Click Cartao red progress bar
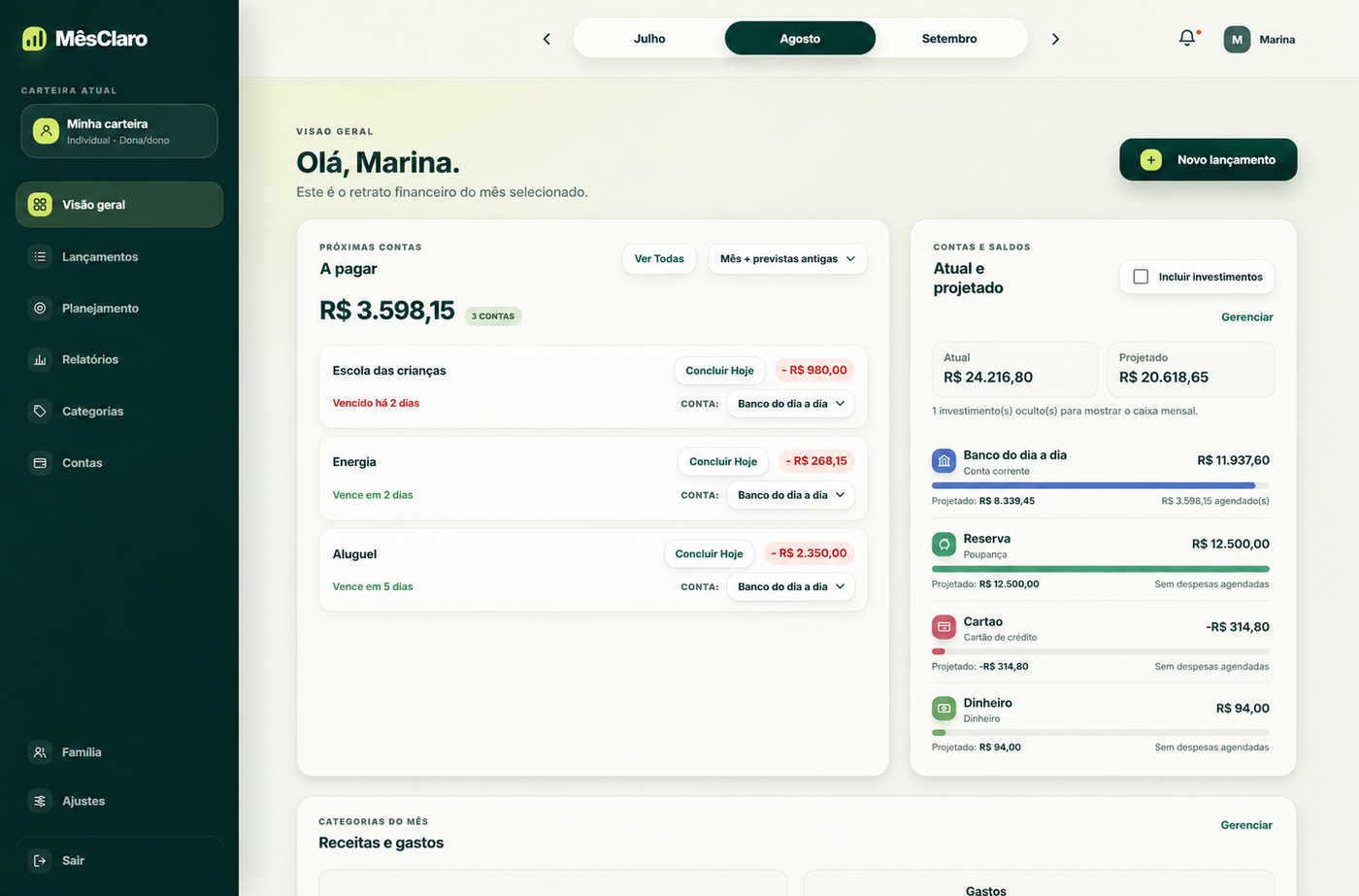1359x896 pixels. [x=1101, y=651]
